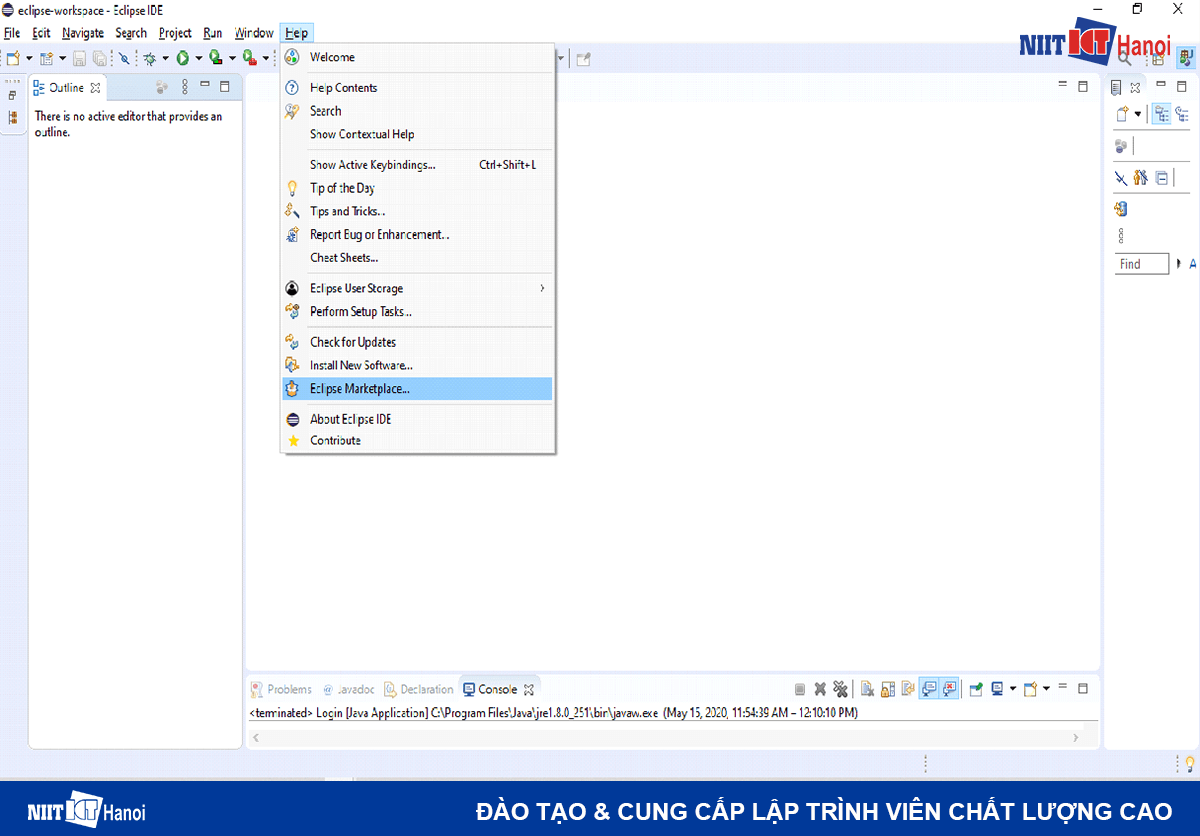1200x836 pixels.
Task: Pin the Console view
Action: point(976,689)
